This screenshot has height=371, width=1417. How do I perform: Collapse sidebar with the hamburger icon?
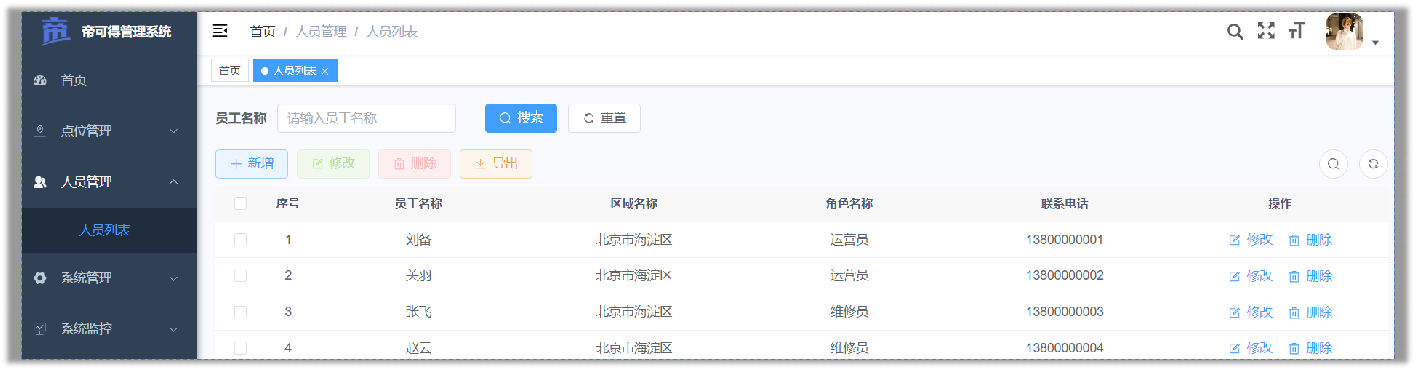point(220,31)
